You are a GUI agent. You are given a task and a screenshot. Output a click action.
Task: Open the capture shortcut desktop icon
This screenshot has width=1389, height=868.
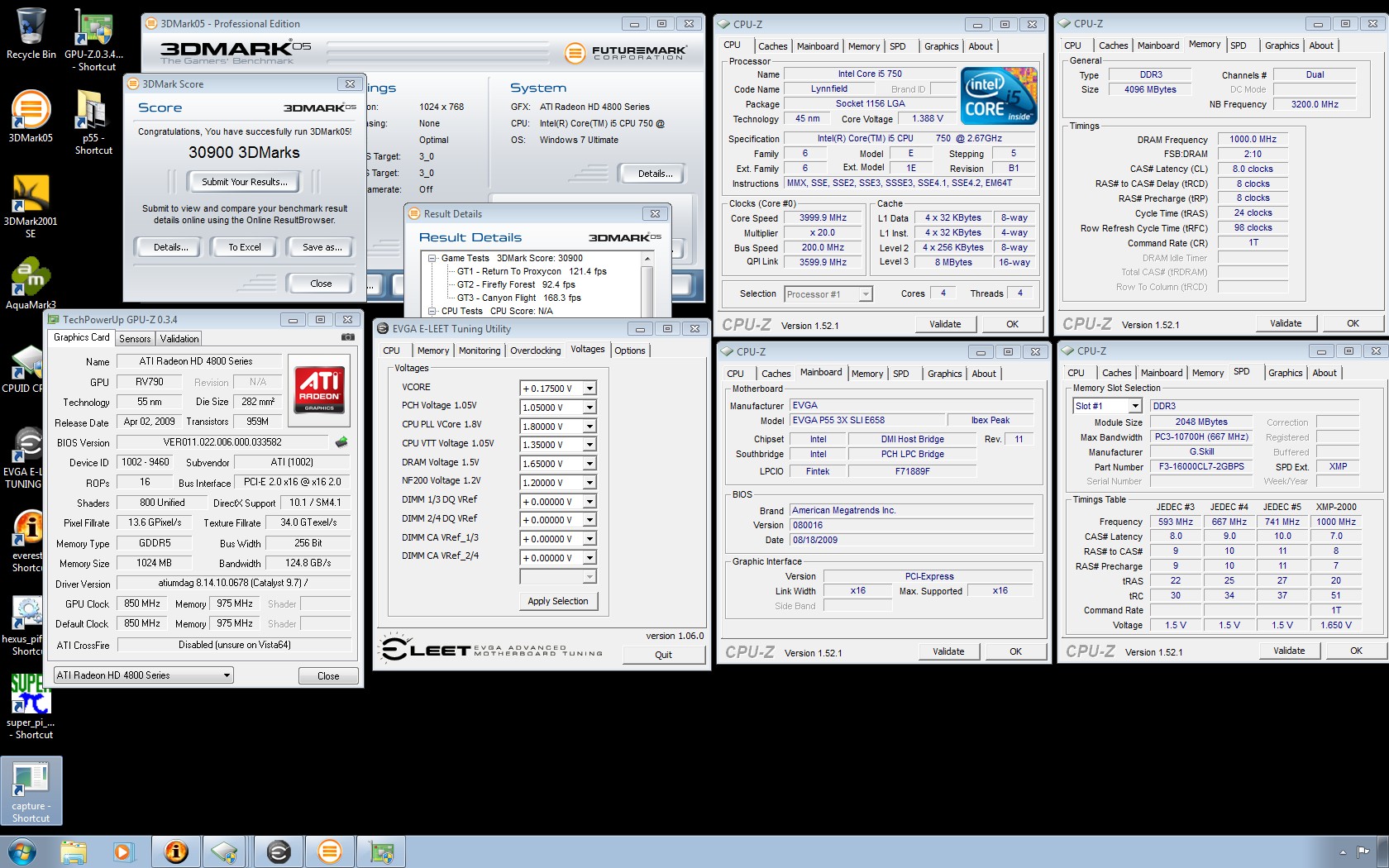click(31, 791)
